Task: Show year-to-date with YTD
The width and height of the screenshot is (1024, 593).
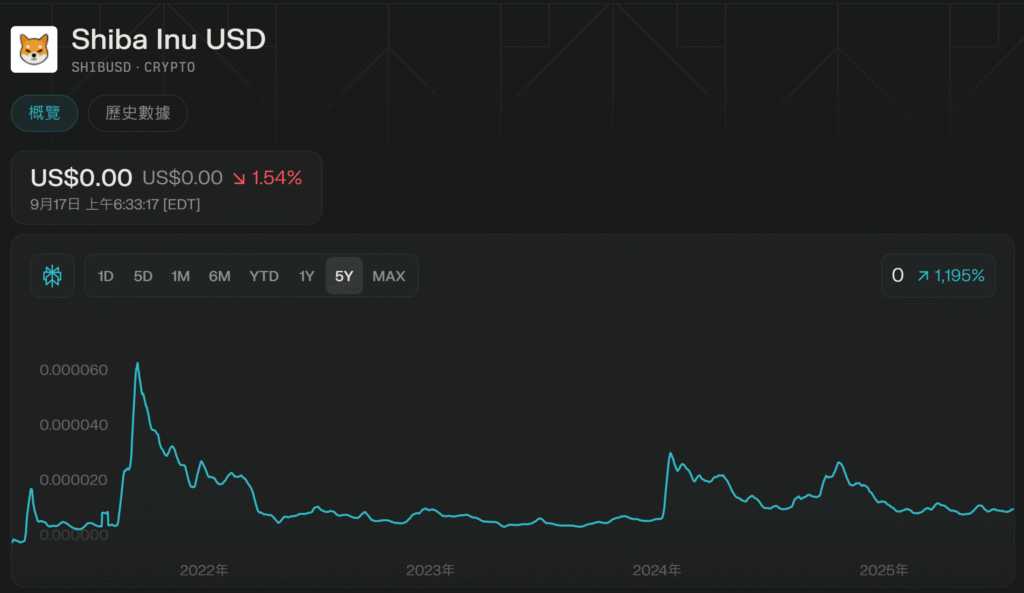Action: click(264, 276)
